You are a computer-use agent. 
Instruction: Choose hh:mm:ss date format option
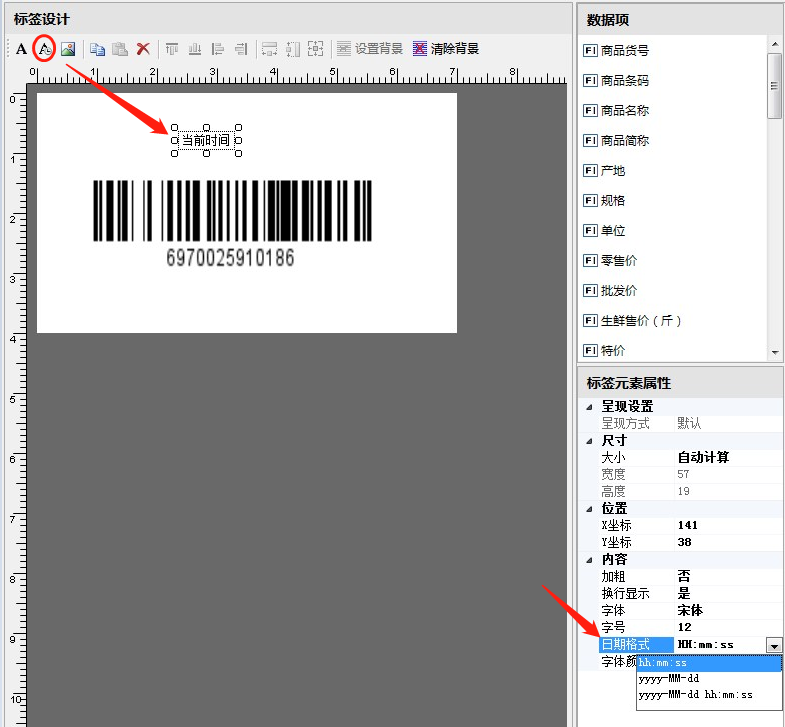[x=709, y=663]
